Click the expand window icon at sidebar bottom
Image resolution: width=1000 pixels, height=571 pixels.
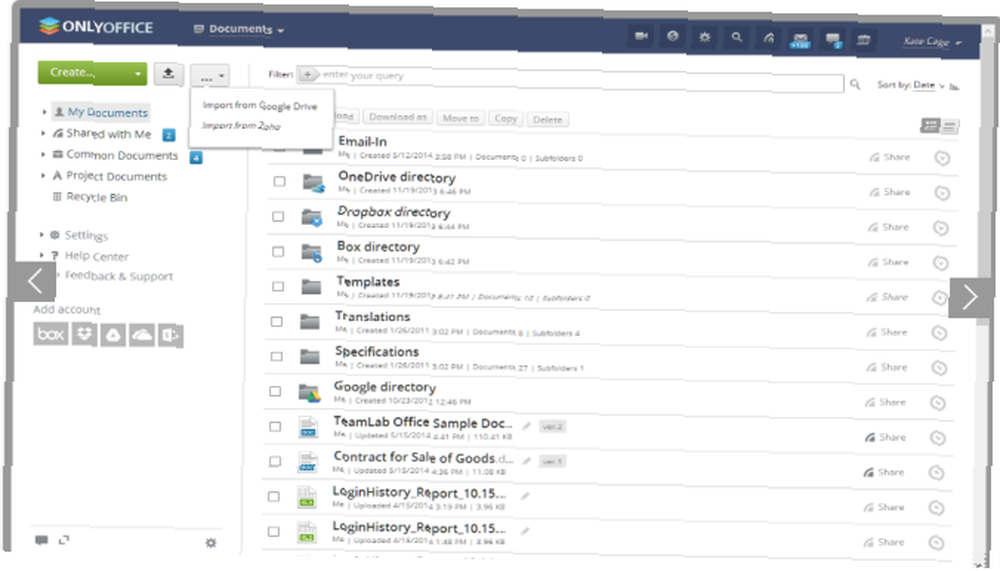[64, 540]
